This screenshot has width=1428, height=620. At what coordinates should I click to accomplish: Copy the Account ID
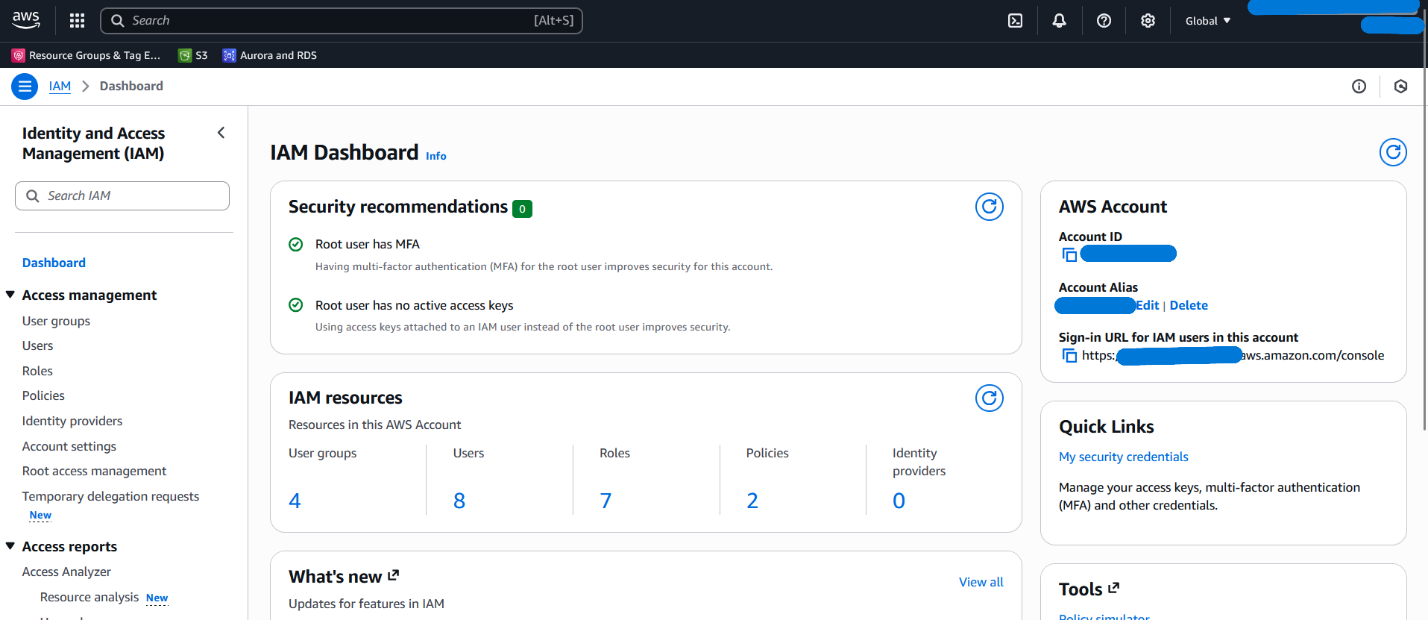point(1070,255)
